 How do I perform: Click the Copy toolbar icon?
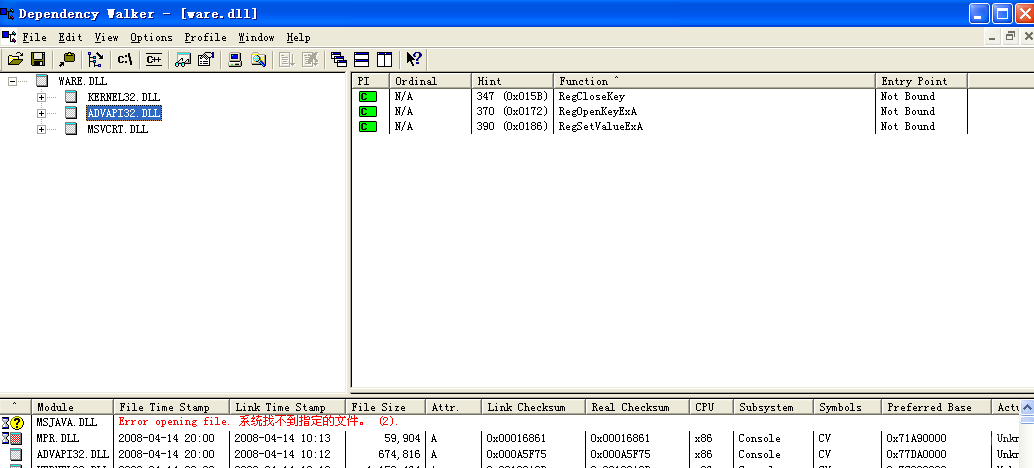[67, 59]
